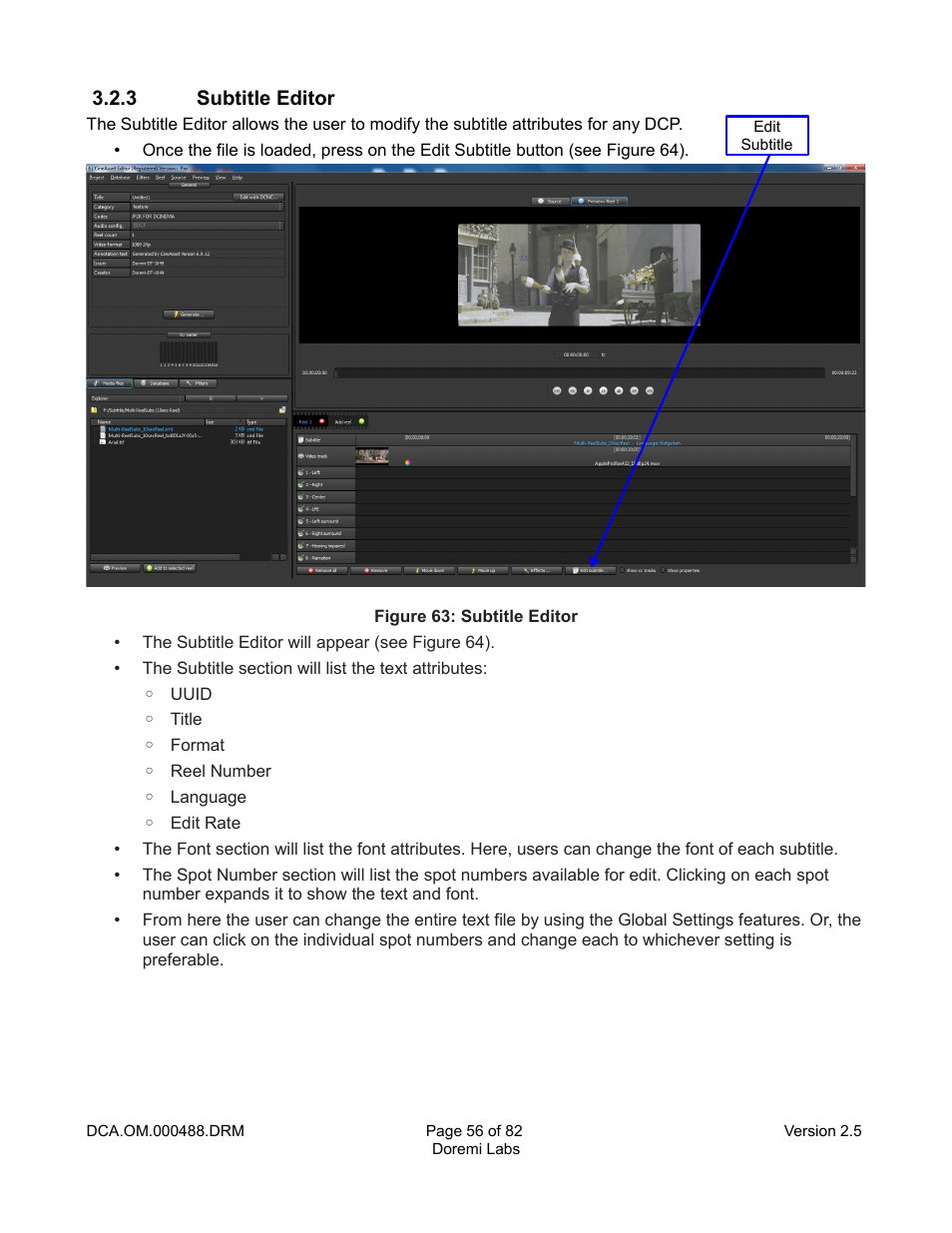Viewport: 952px width, 1233px height.
Task: Open the View menu
Action: pos(221,178)
